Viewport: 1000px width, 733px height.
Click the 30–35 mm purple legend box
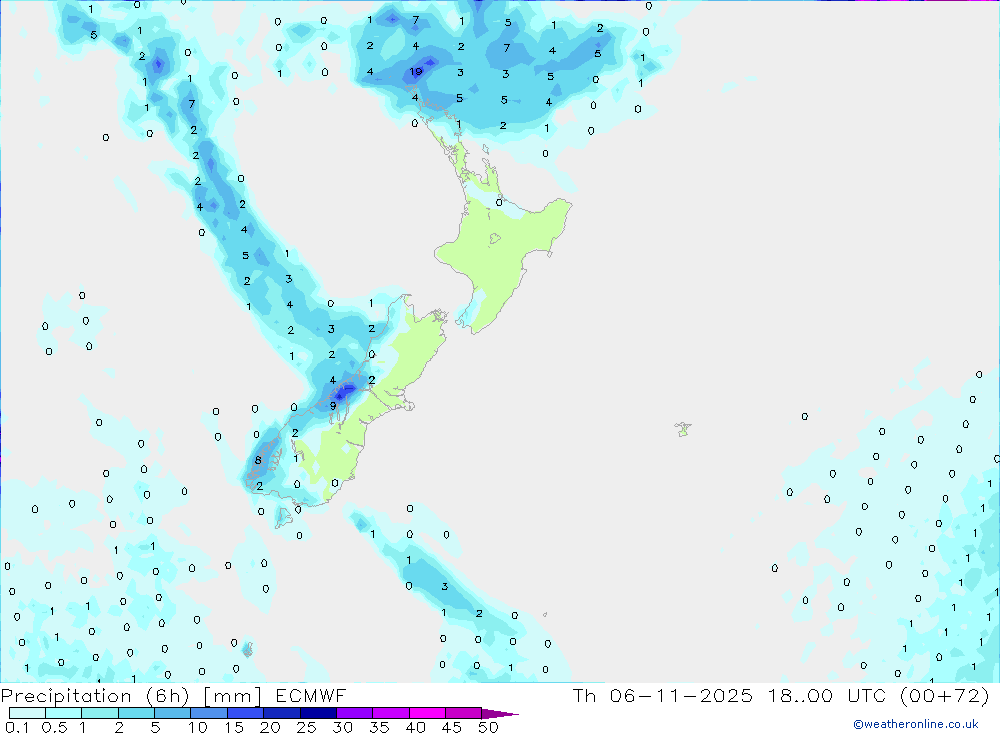coord(355,713)
